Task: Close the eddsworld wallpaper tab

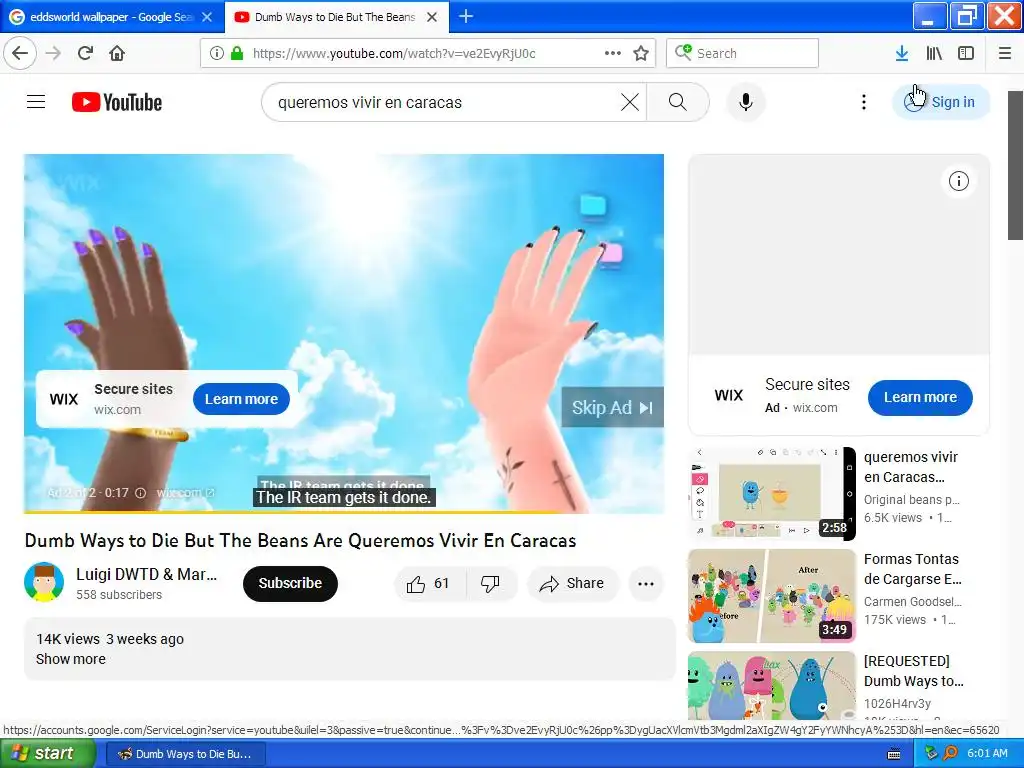Action: coord(207,17)
